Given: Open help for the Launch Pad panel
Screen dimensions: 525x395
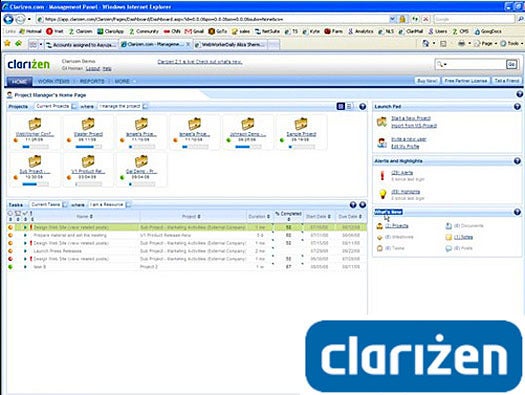Looking at the screenshot, I should tap(517, 106).
